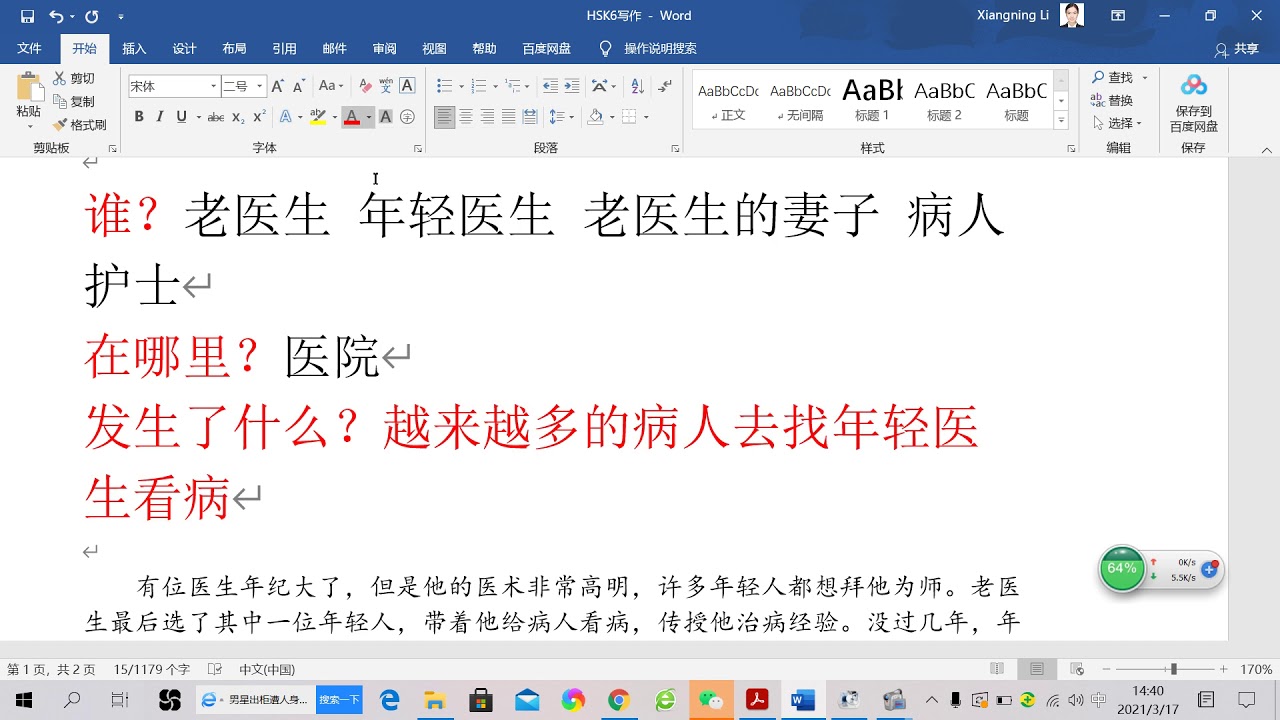Increase font size with the larger A
The image size is (1280, 720).
(x=277, y=87)
